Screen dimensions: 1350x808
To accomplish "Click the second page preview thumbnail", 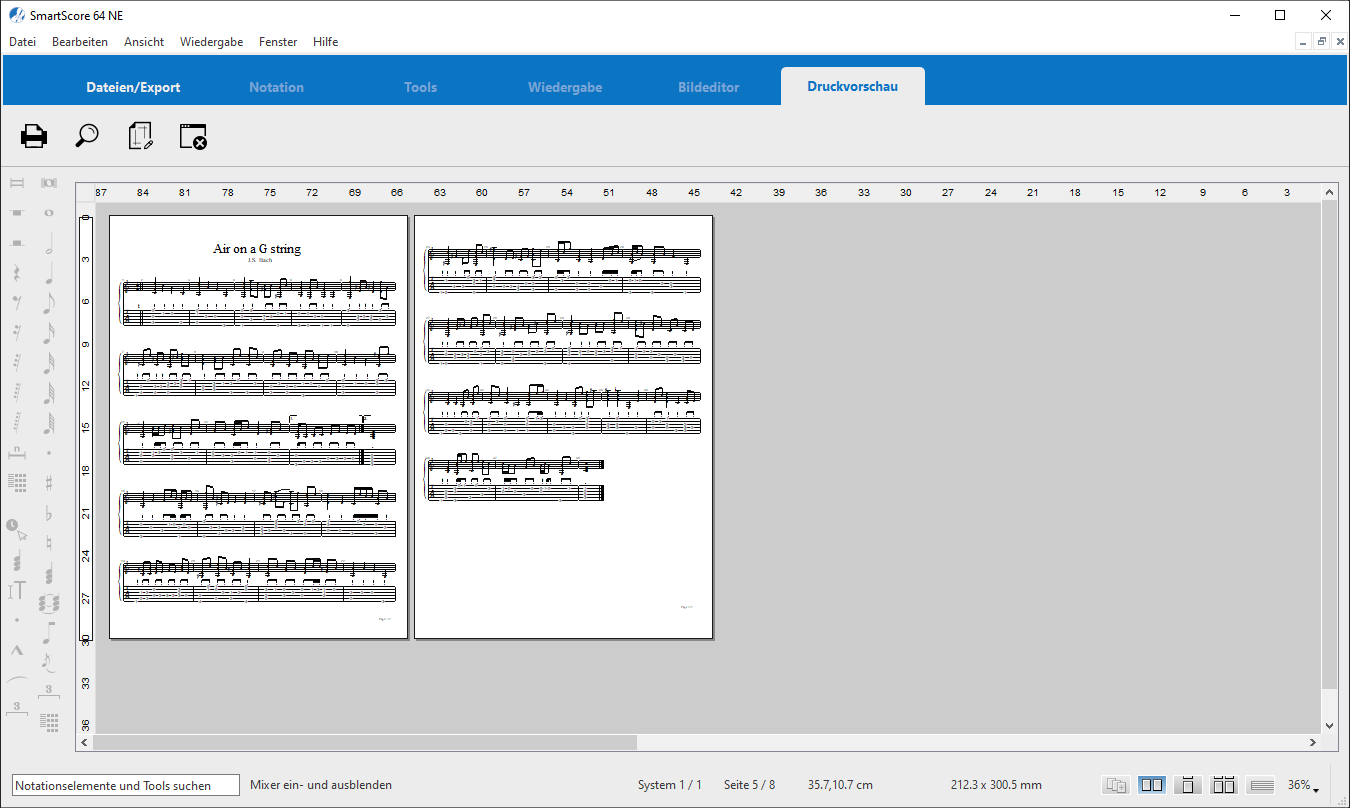I will point(563,427).
